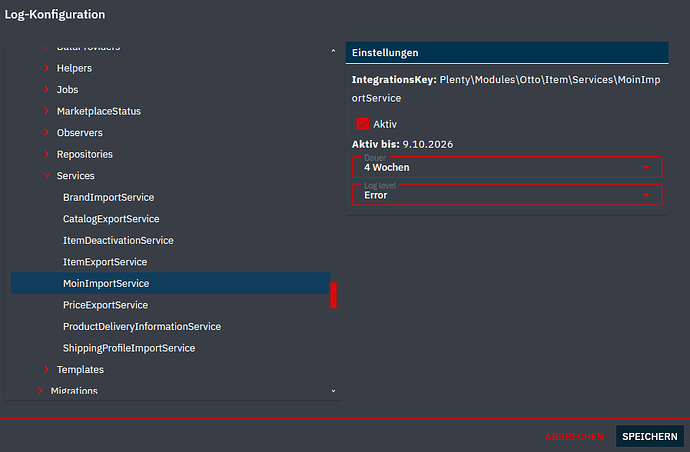Expand the Helpers tree node
The height and width of the screenshot is (452, 690).
[x=46, y=68]
